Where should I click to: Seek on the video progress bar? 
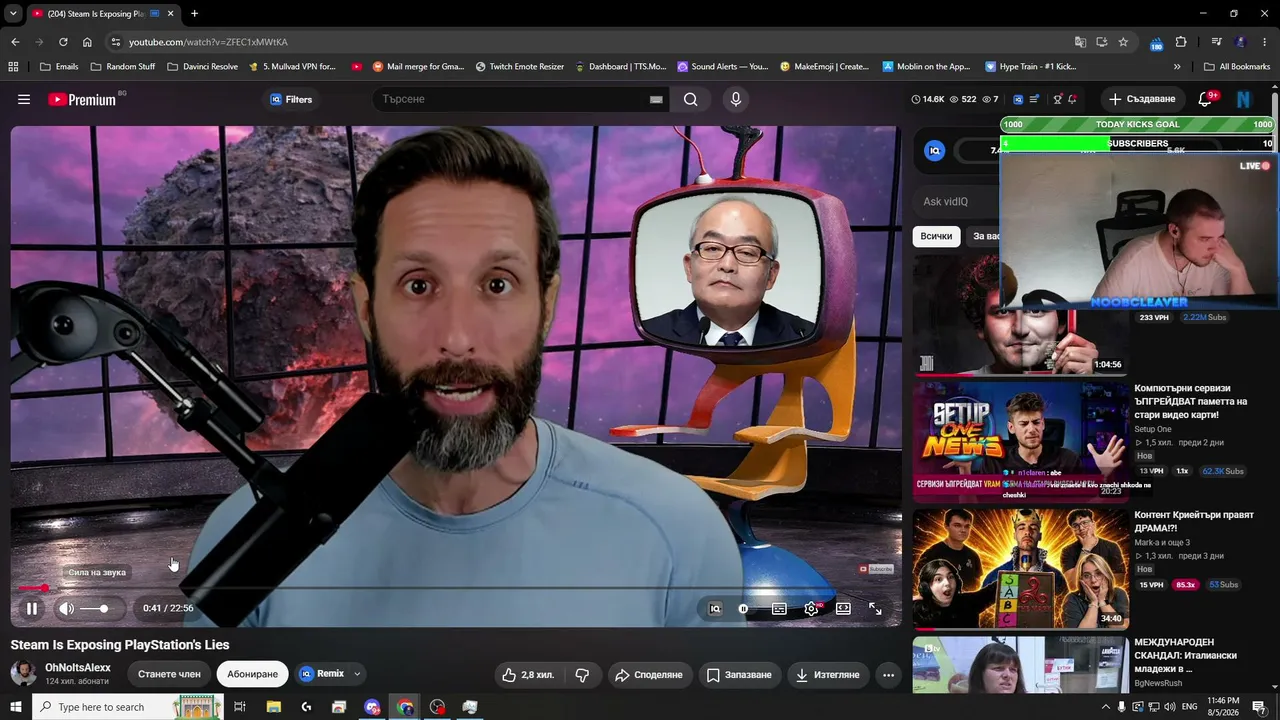456,588
